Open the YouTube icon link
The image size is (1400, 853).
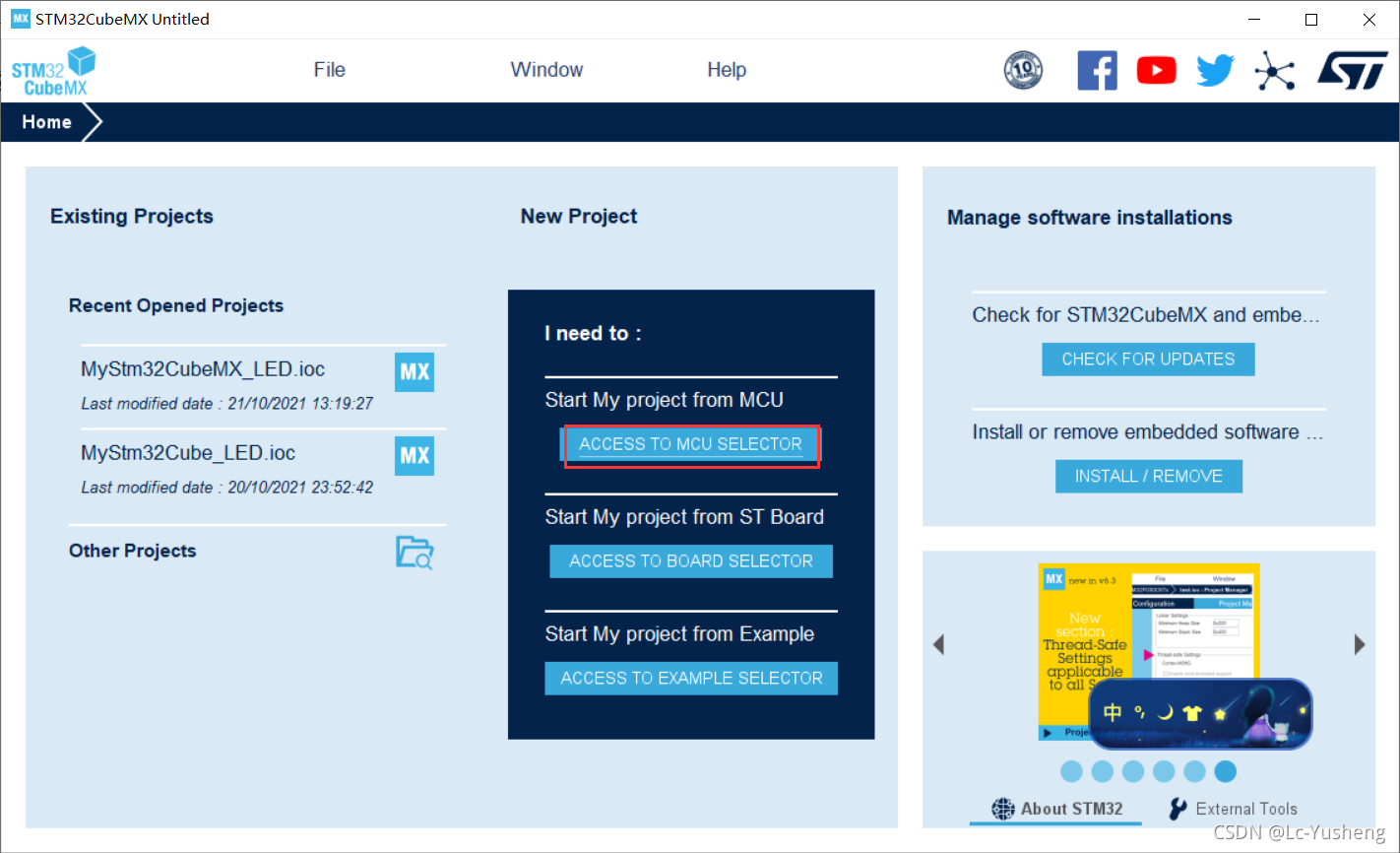pyautogui.click(x=1156, y=70)
